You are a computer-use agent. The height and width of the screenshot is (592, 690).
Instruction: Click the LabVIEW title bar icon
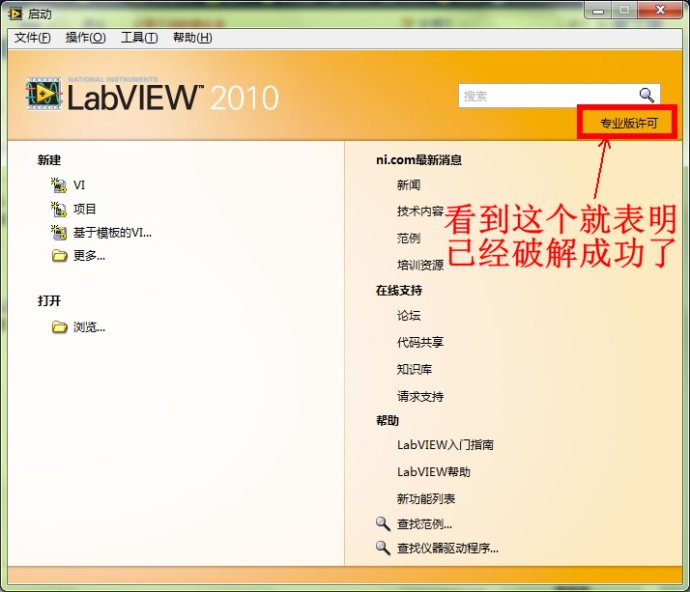tap(15, 14)
